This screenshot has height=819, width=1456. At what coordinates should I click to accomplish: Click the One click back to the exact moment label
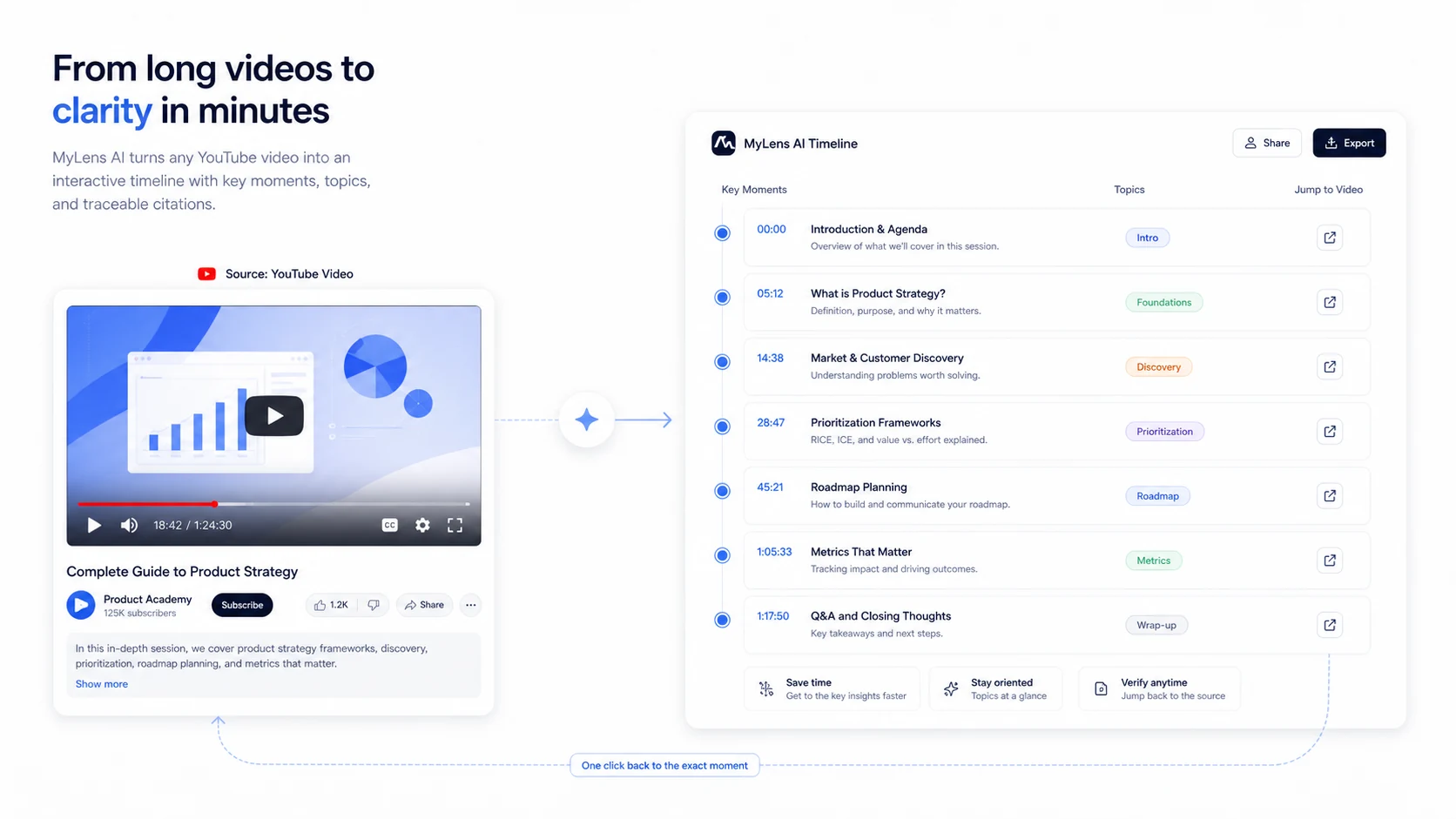(x=664, y=766)
